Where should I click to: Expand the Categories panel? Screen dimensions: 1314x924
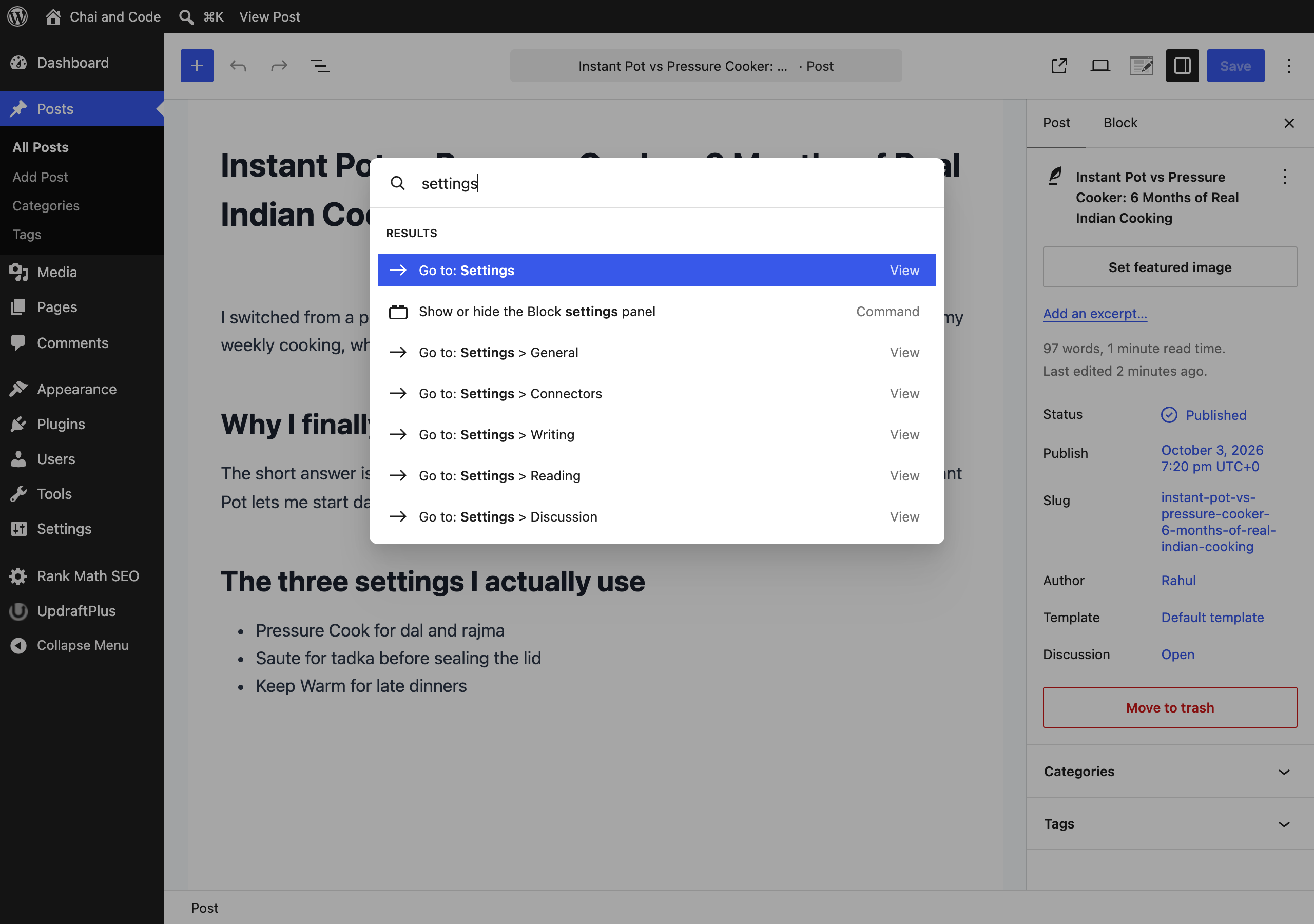(x=1170, y=772)
